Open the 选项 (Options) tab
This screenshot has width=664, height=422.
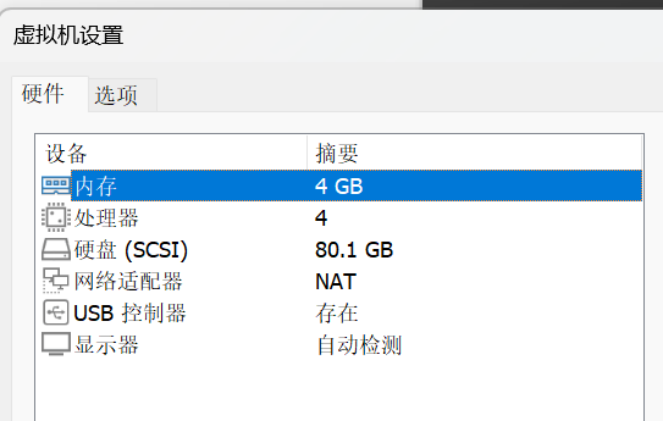[116, 96]
